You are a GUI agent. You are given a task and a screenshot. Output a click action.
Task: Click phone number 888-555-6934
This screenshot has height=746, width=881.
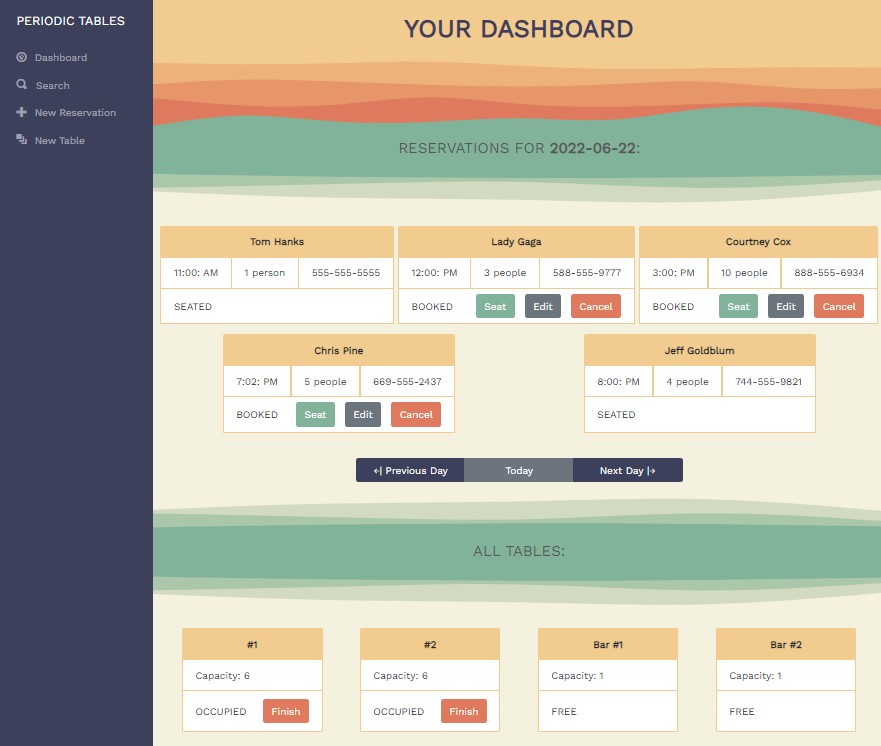pyautogui.click(x=829, y=272)
